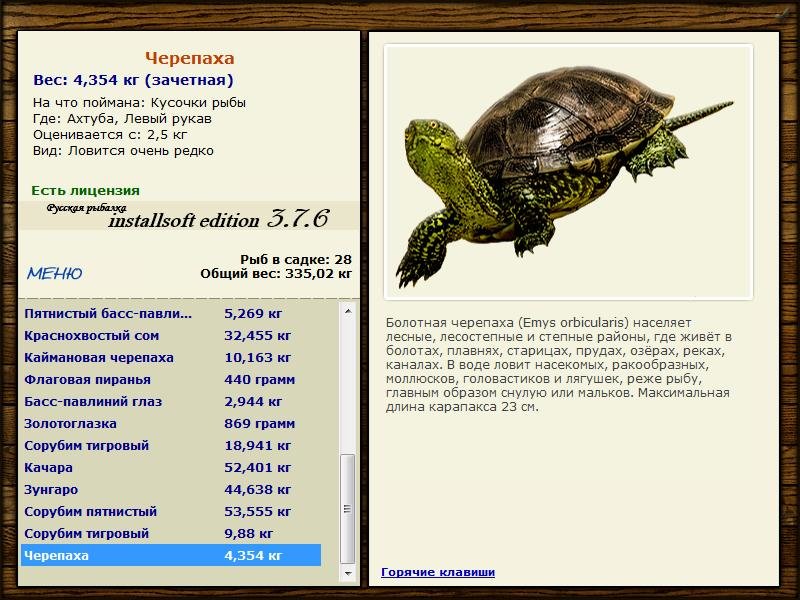This screenshot has width=800, height=600.
Task: Select Сорубим тигровый 9,88 кг entry
Action: tap(171, 533)
